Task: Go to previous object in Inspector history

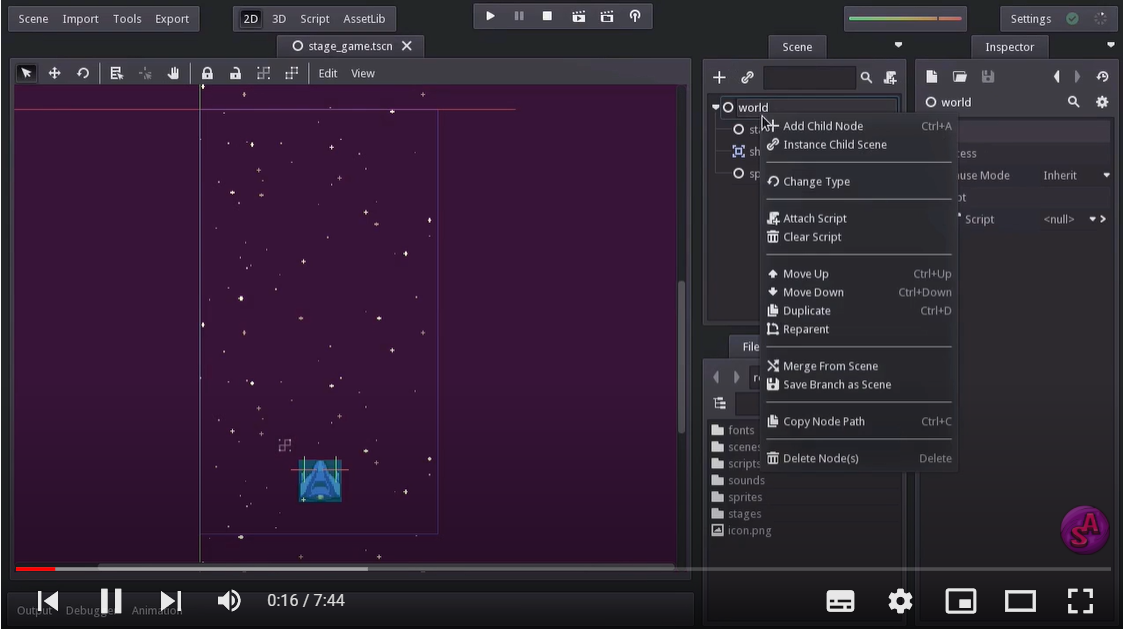Action: point(1056,77)
